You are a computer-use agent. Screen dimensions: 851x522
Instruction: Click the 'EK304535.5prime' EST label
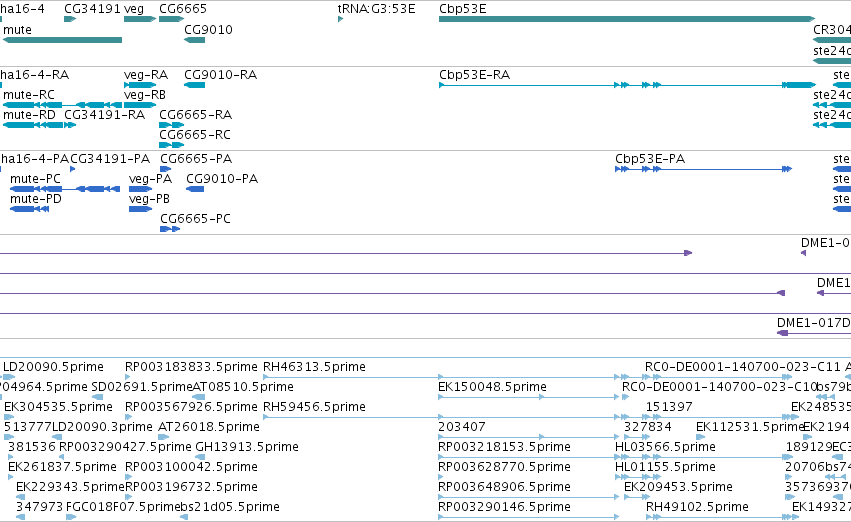(58, 407)
